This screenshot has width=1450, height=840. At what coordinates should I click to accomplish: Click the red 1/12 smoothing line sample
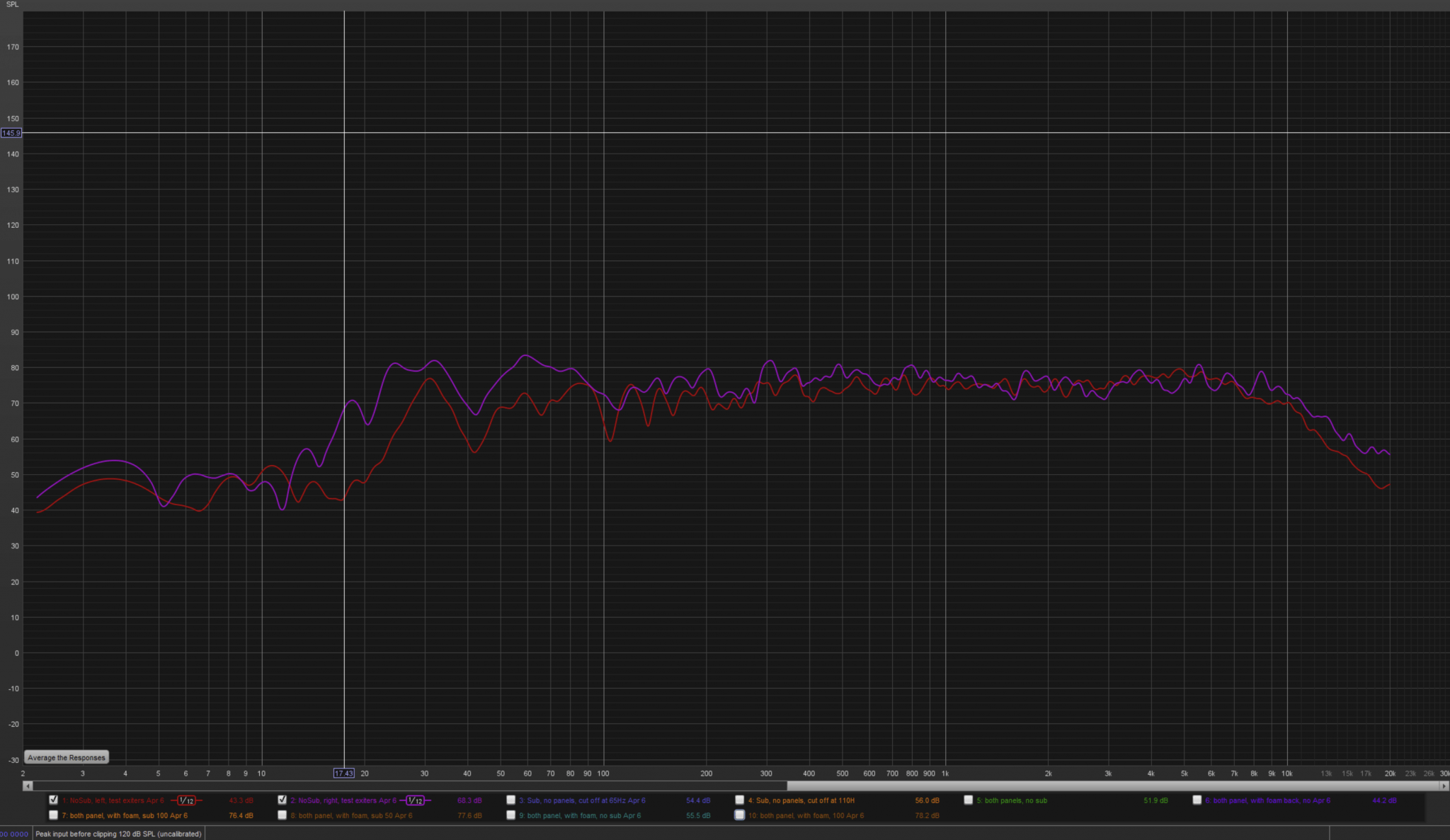pyautogui.click(x=186, y=800)
